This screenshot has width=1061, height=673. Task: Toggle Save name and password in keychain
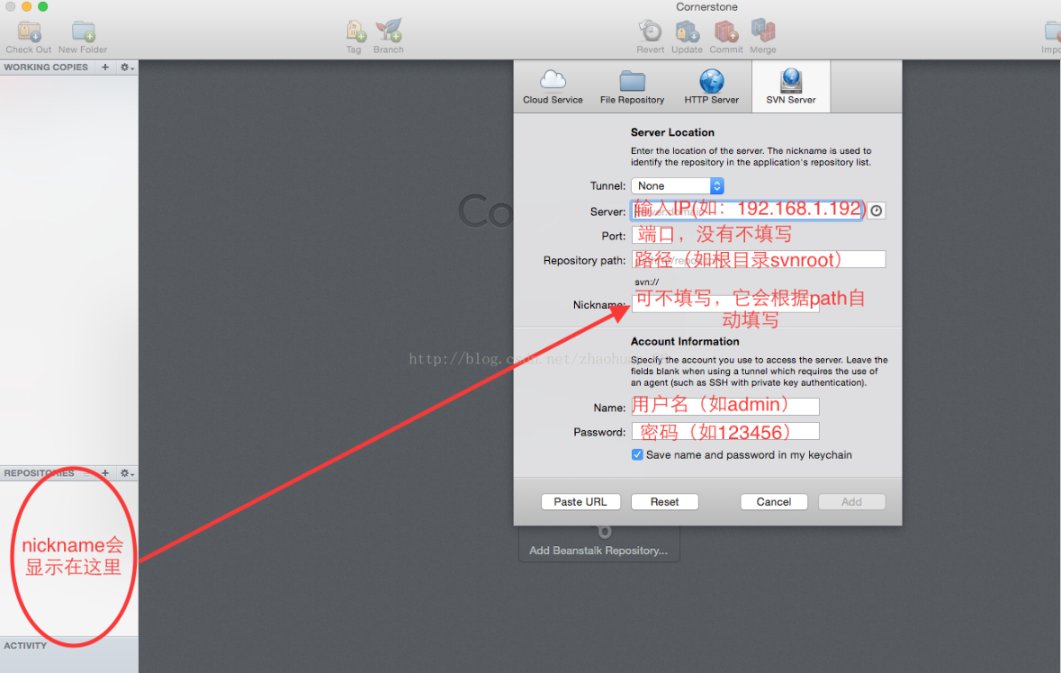click(637, 455)
